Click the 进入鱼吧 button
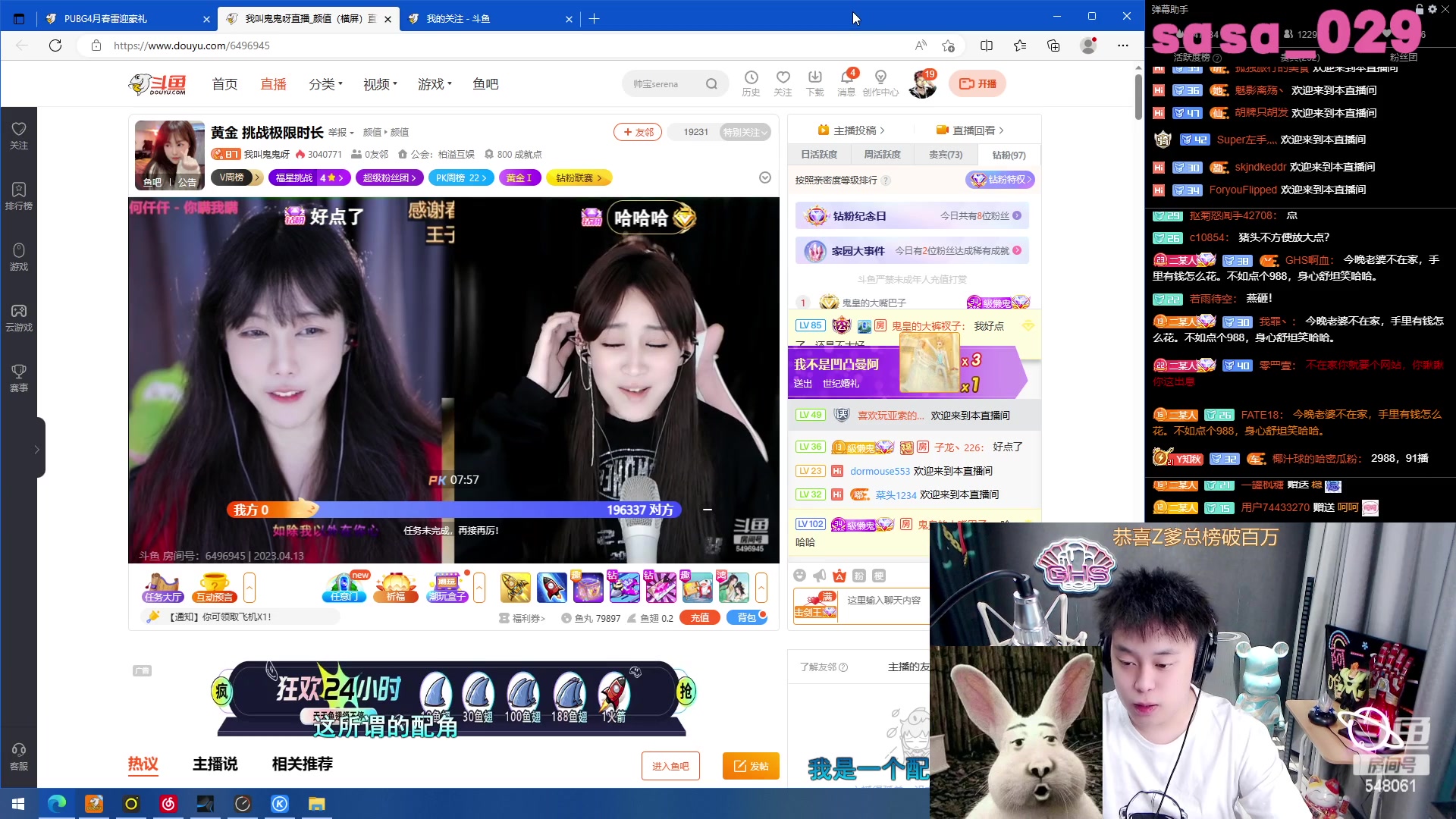 pos(670,766)
